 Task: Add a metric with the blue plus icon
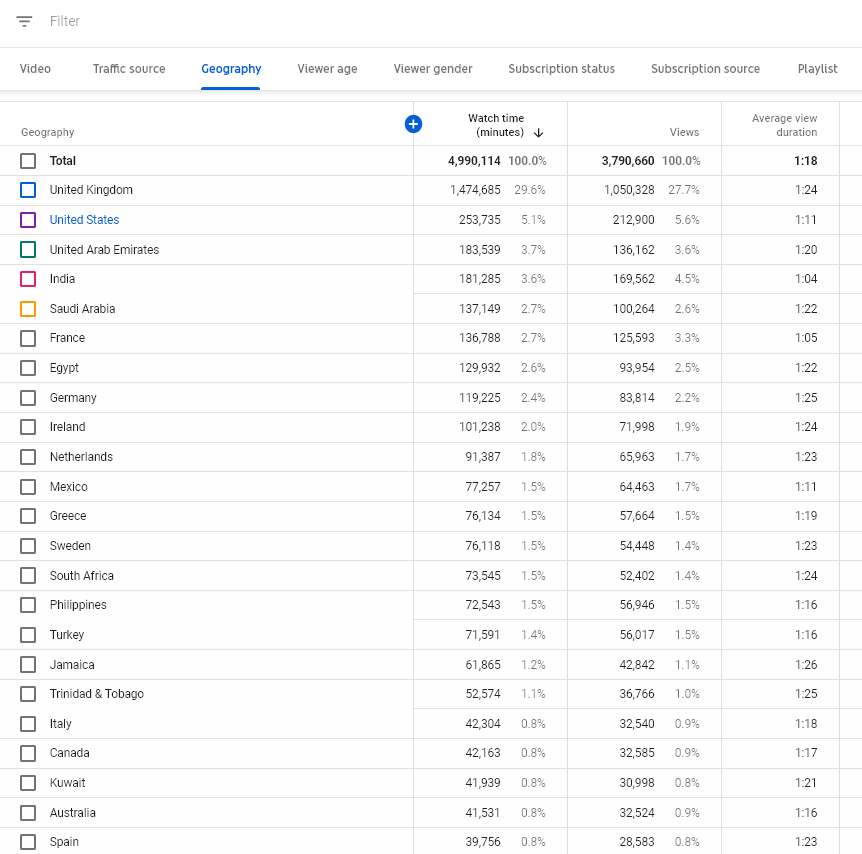tap(413, 124)
